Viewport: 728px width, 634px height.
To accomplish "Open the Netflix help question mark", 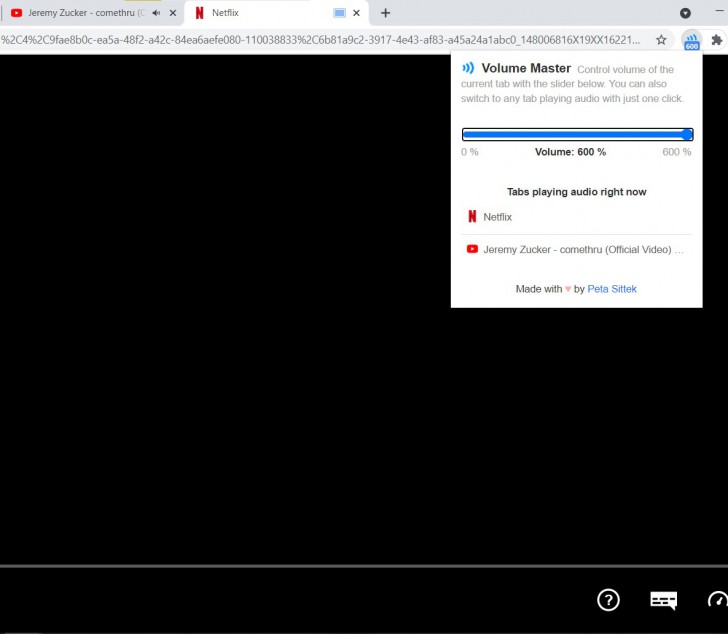I will 608,600.
